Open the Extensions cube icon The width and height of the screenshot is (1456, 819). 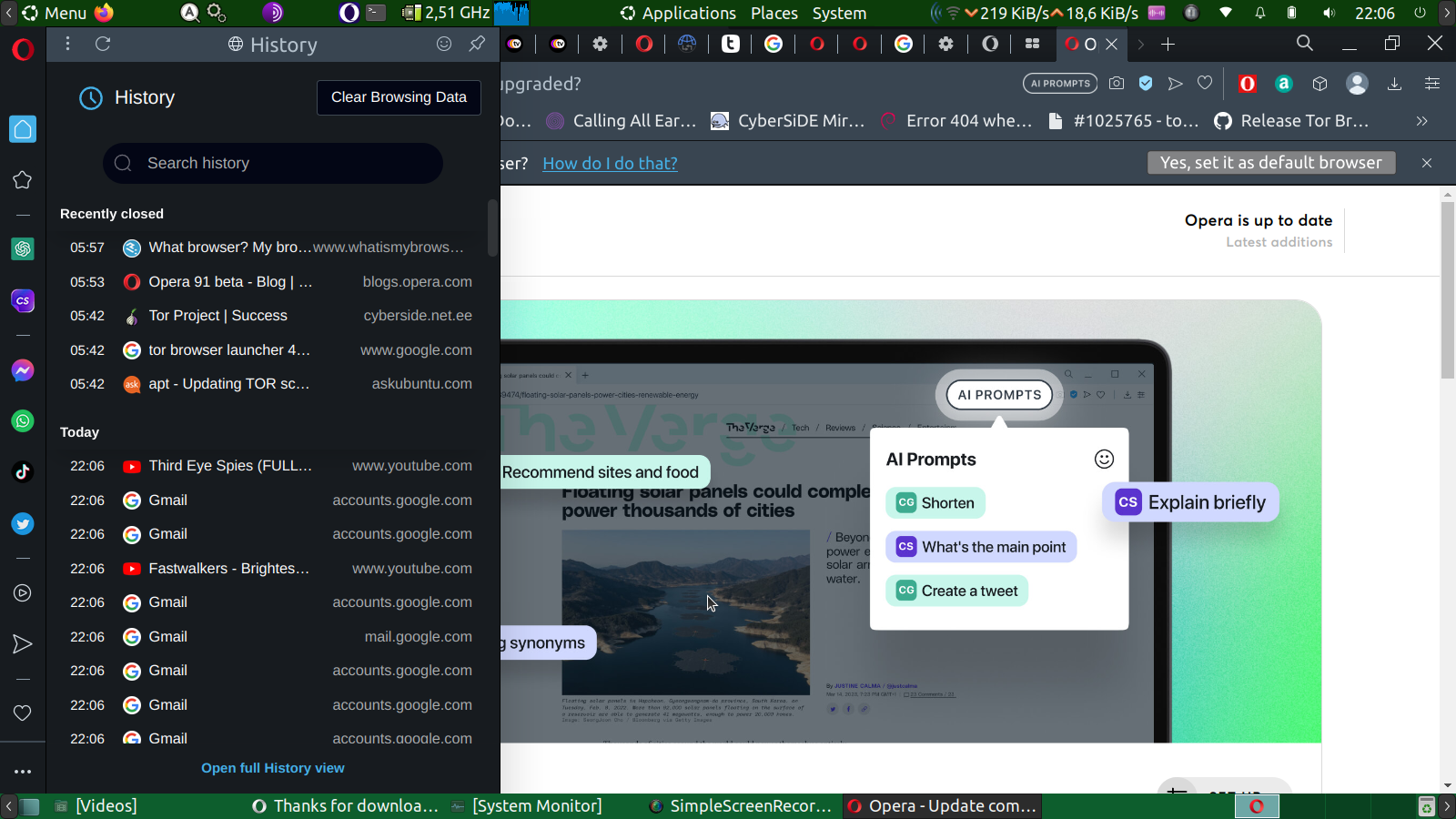[1320, 84]
